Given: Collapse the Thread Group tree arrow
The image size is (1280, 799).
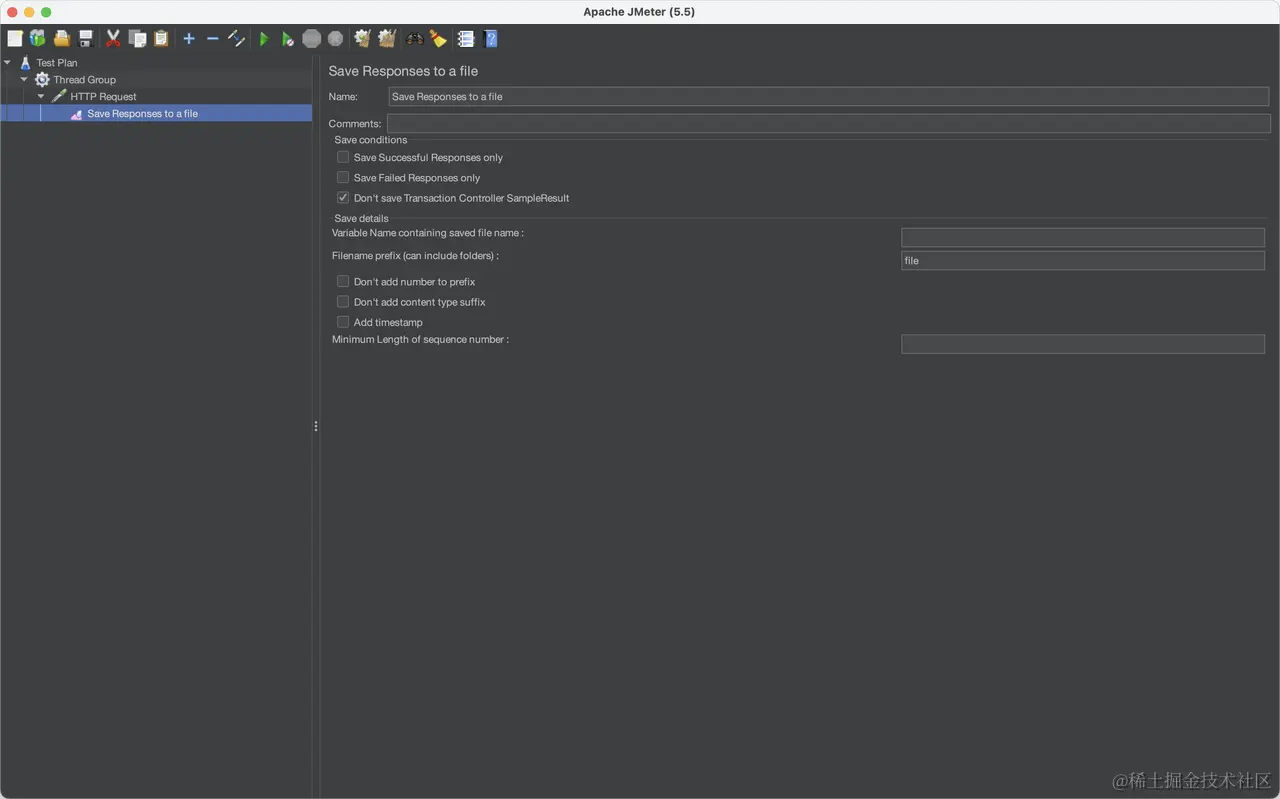Looking at the screenshot, I should [x=24, y=80].
